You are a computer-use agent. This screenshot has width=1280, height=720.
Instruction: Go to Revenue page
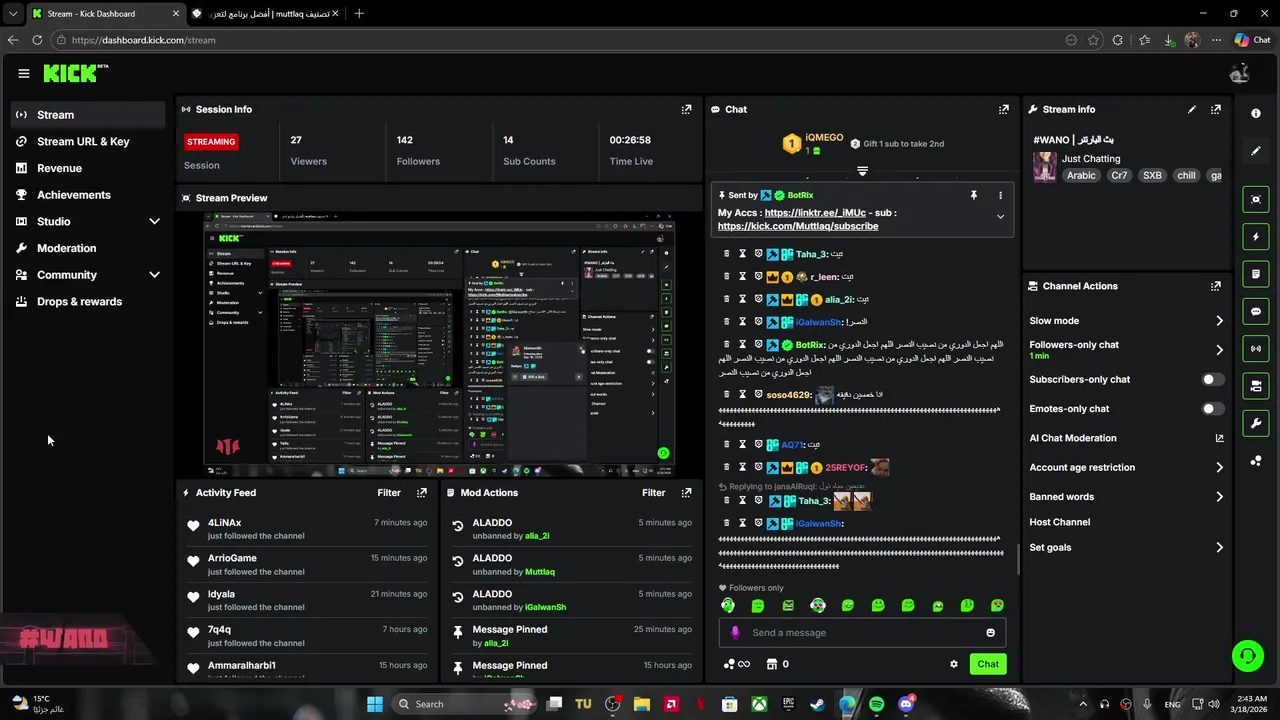click(88, 168)
